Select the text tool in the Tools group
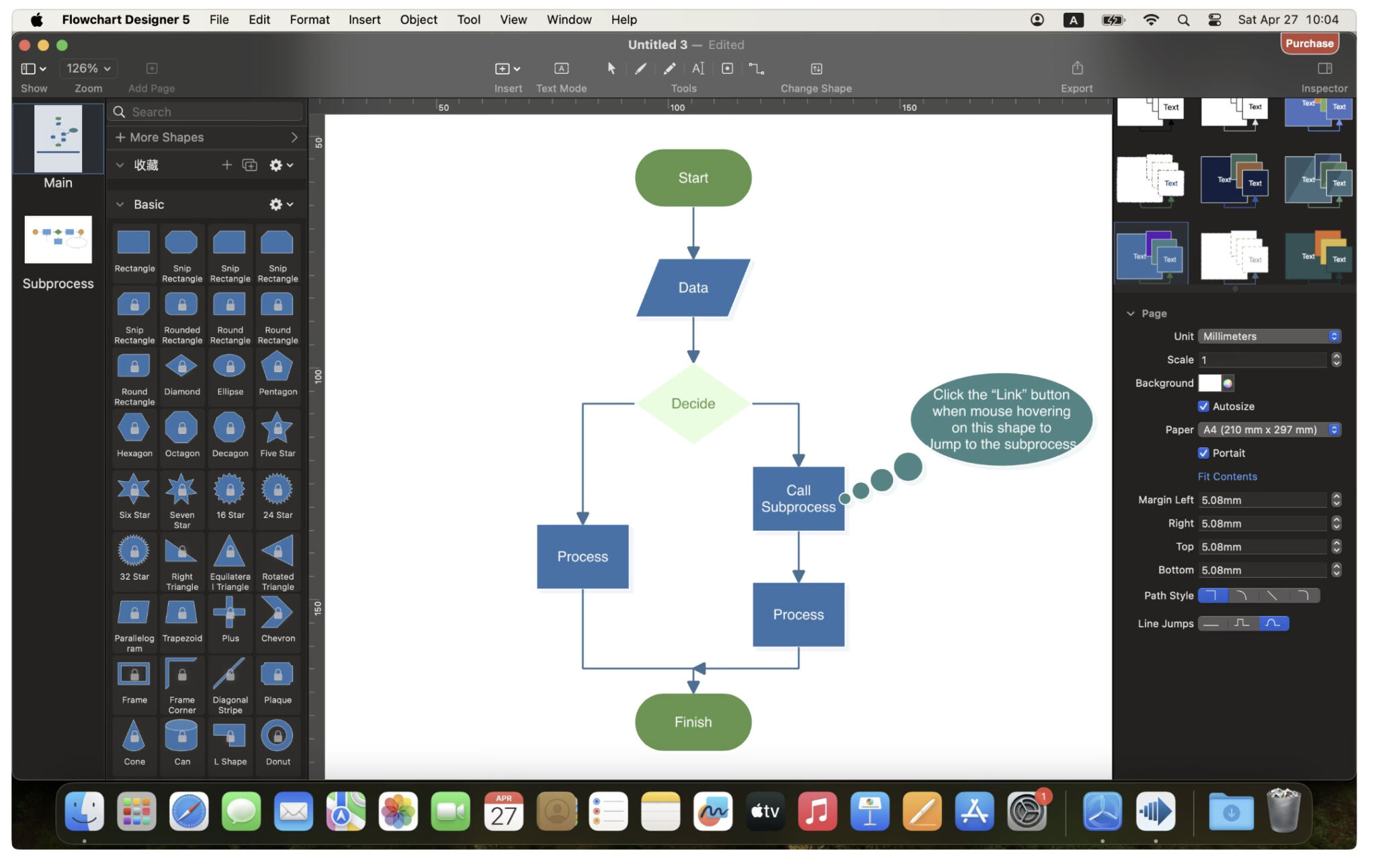 coord(698,68)
